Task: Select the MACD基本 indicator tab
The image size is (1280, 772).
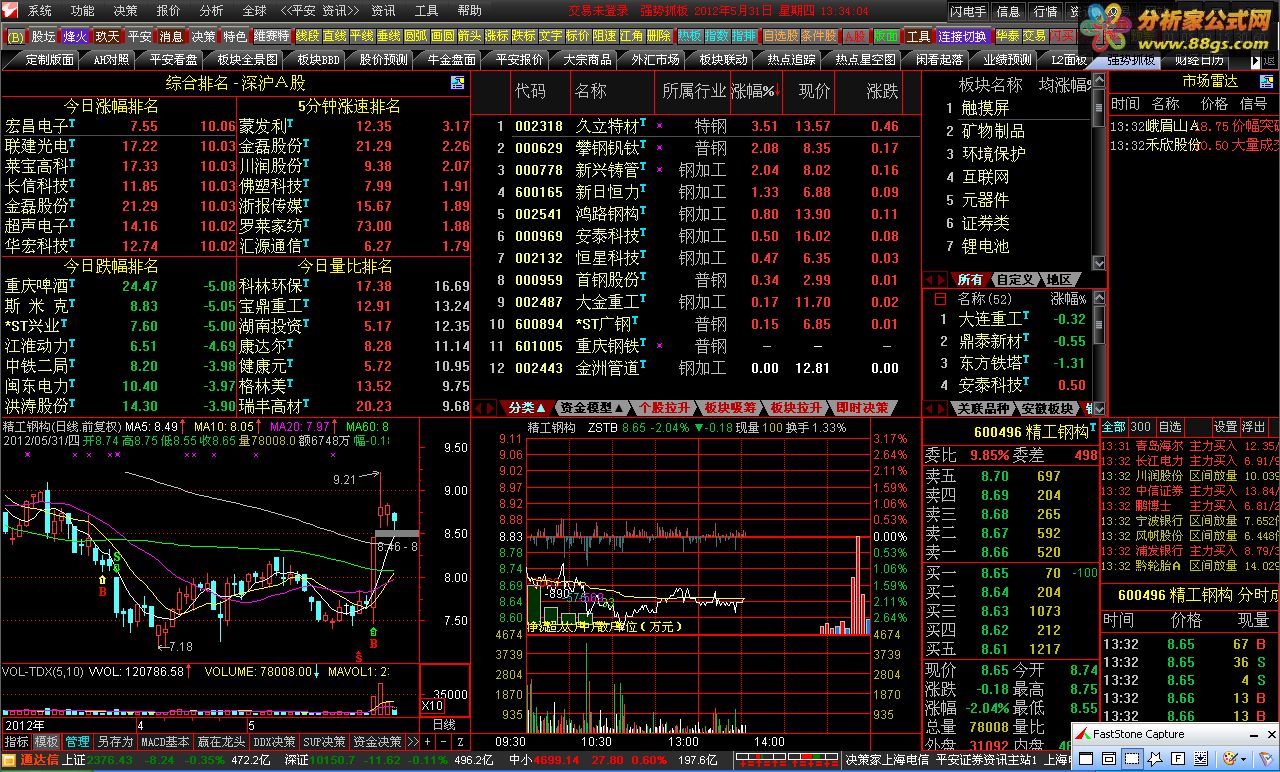Action: pos(165,742)
